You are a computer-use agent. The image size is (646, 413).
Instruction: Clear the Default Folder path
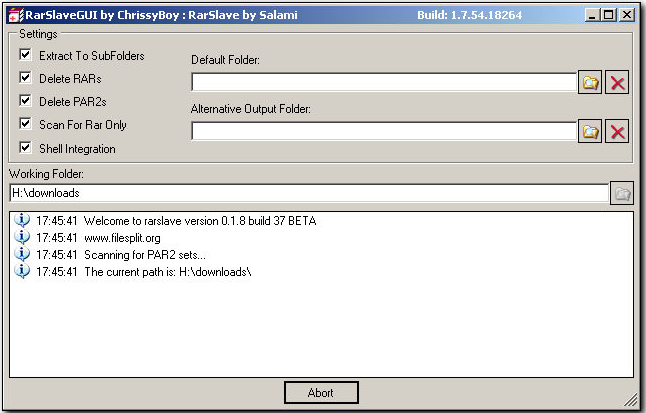pos(617,82)
